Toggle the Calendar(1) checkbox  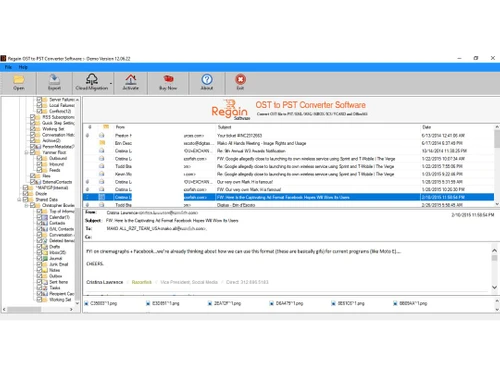(x=39, y=217)
